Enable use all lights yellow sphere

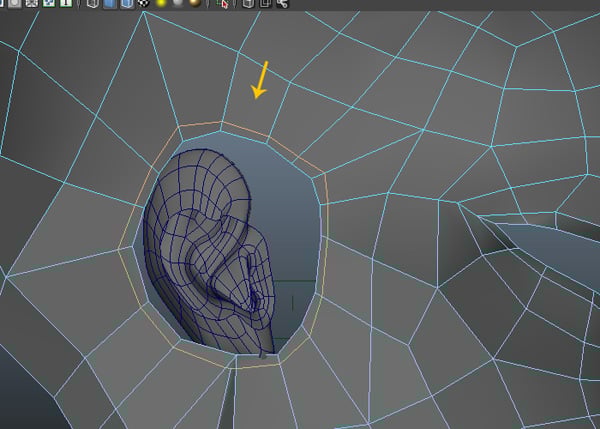(160, 4)
